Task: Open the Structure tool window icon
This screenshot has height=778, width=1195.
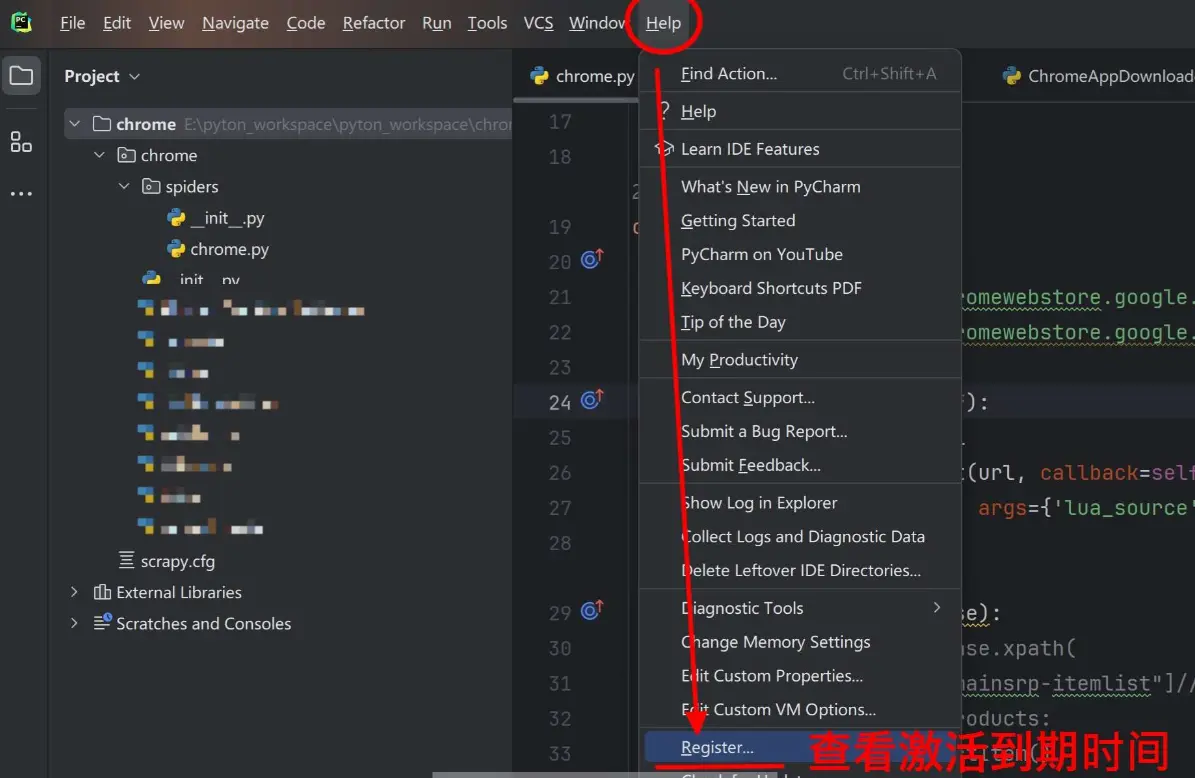Action: point(21,142)
